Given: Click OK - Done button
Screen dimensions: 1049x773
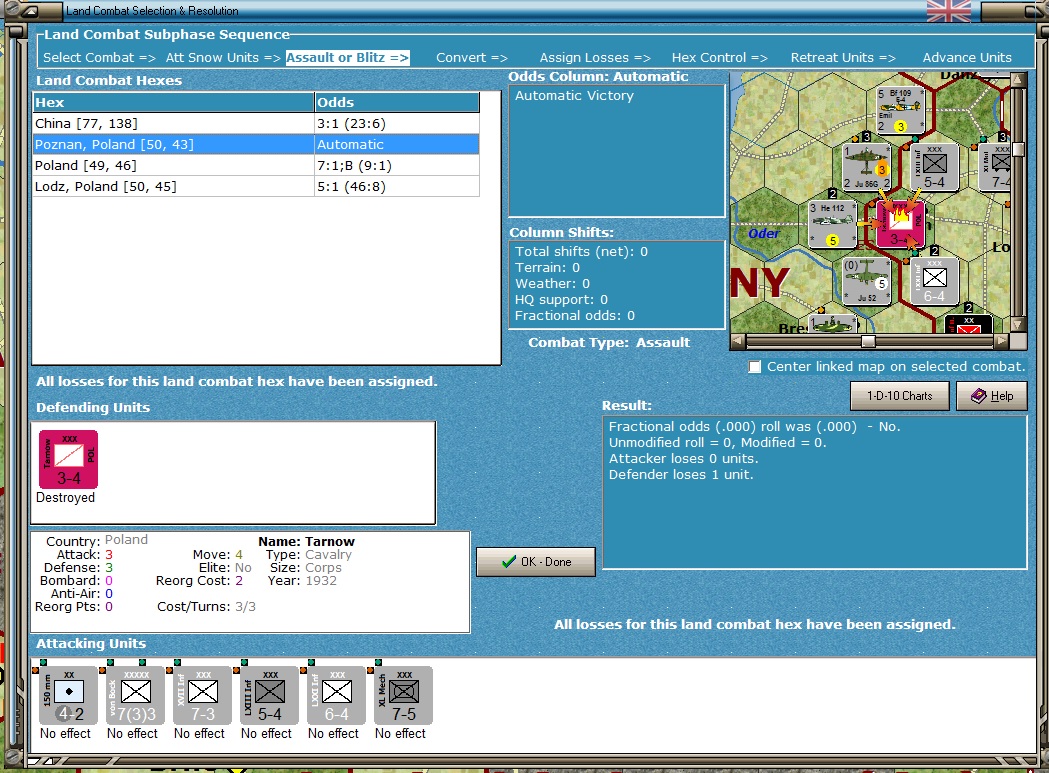Looking at the screenshot, I should pos(536,562).
